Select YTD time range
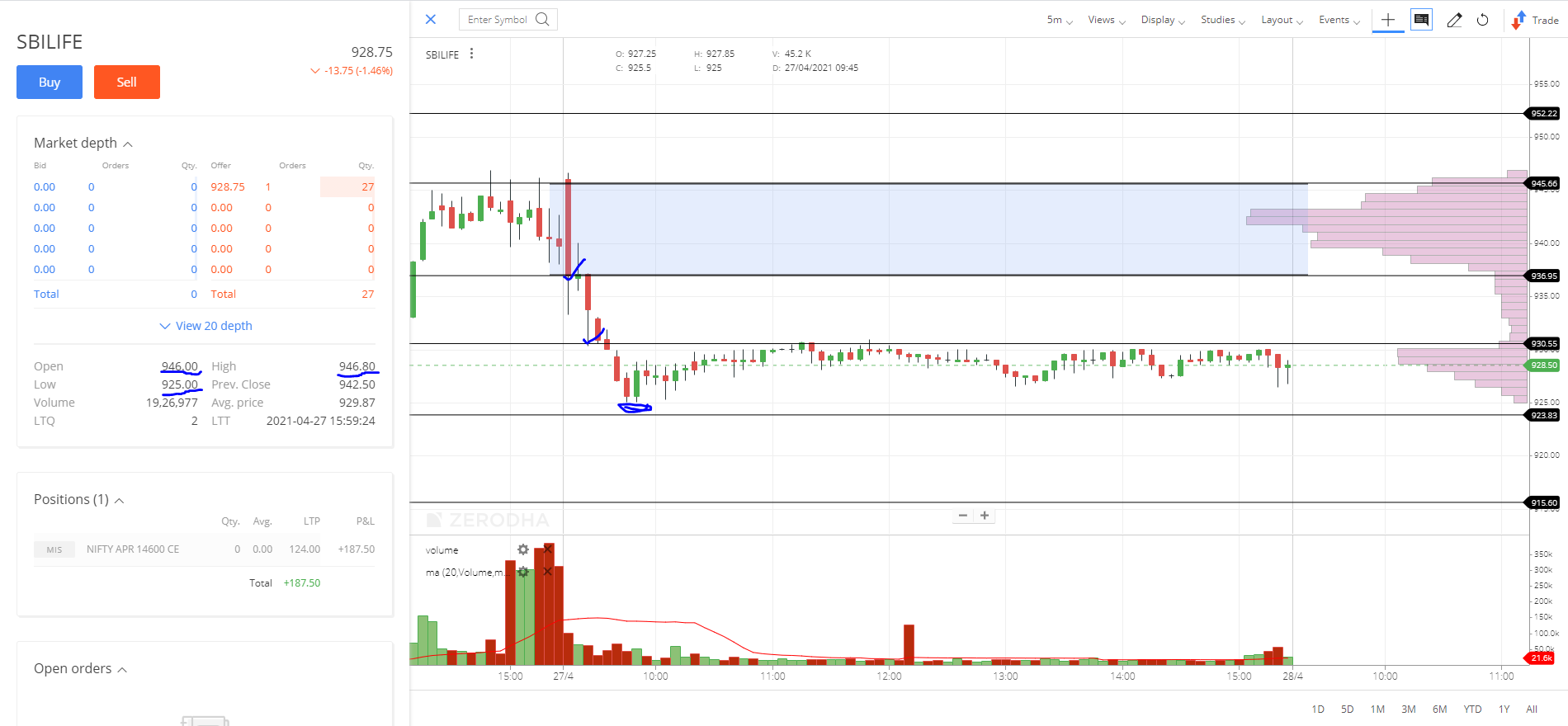1568x726 pixels. [x=1472, y=709]
